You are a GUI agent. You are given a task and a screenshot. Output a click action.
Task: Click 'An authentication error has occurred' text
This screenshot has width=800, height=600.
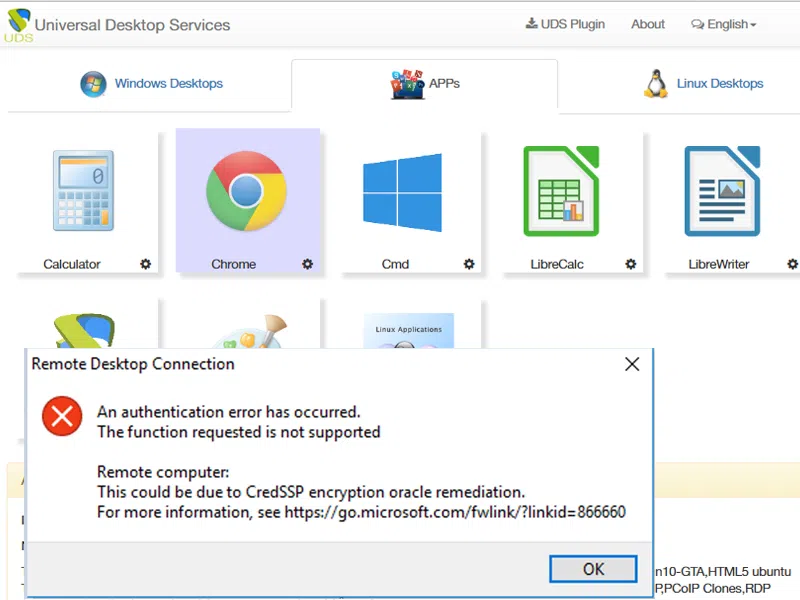[x=229, y=412]
